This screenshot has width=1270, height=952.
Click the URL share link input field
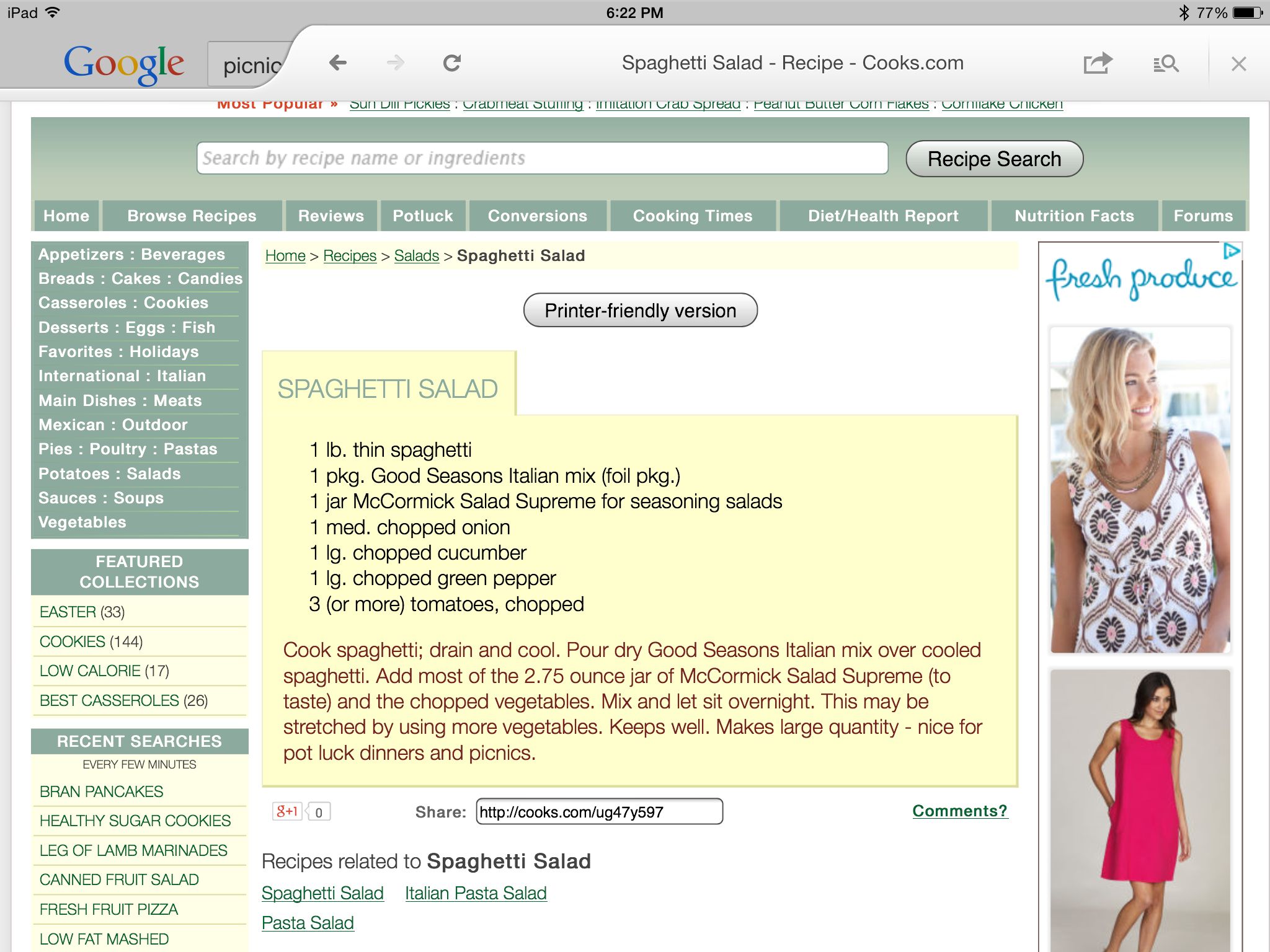(x=597, y=811)
